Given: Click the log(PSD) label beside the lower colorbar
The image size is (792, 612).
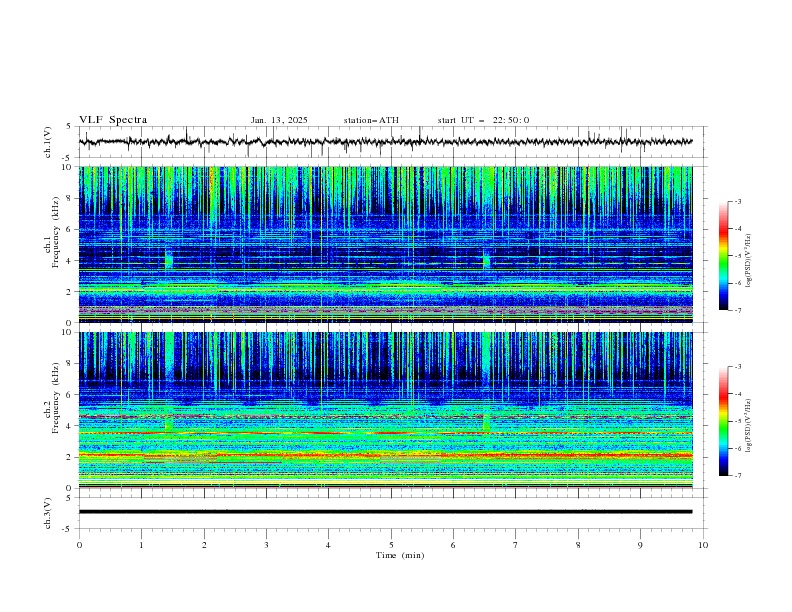Looking at the screenshot, I should [x=749, y=426].
